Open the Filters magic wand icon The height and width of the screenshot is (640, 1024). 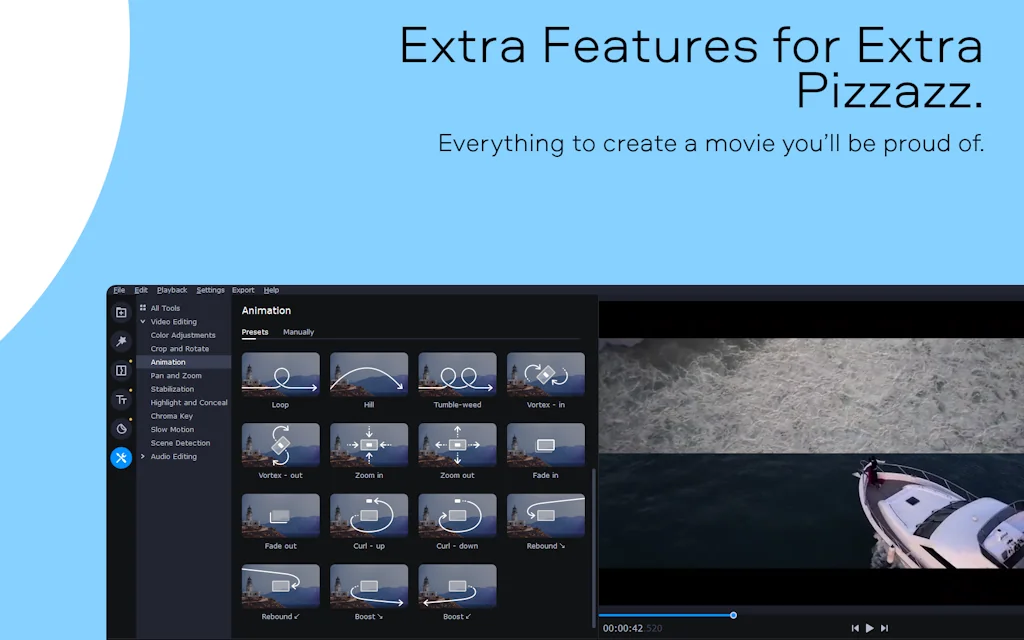[121, 341]
